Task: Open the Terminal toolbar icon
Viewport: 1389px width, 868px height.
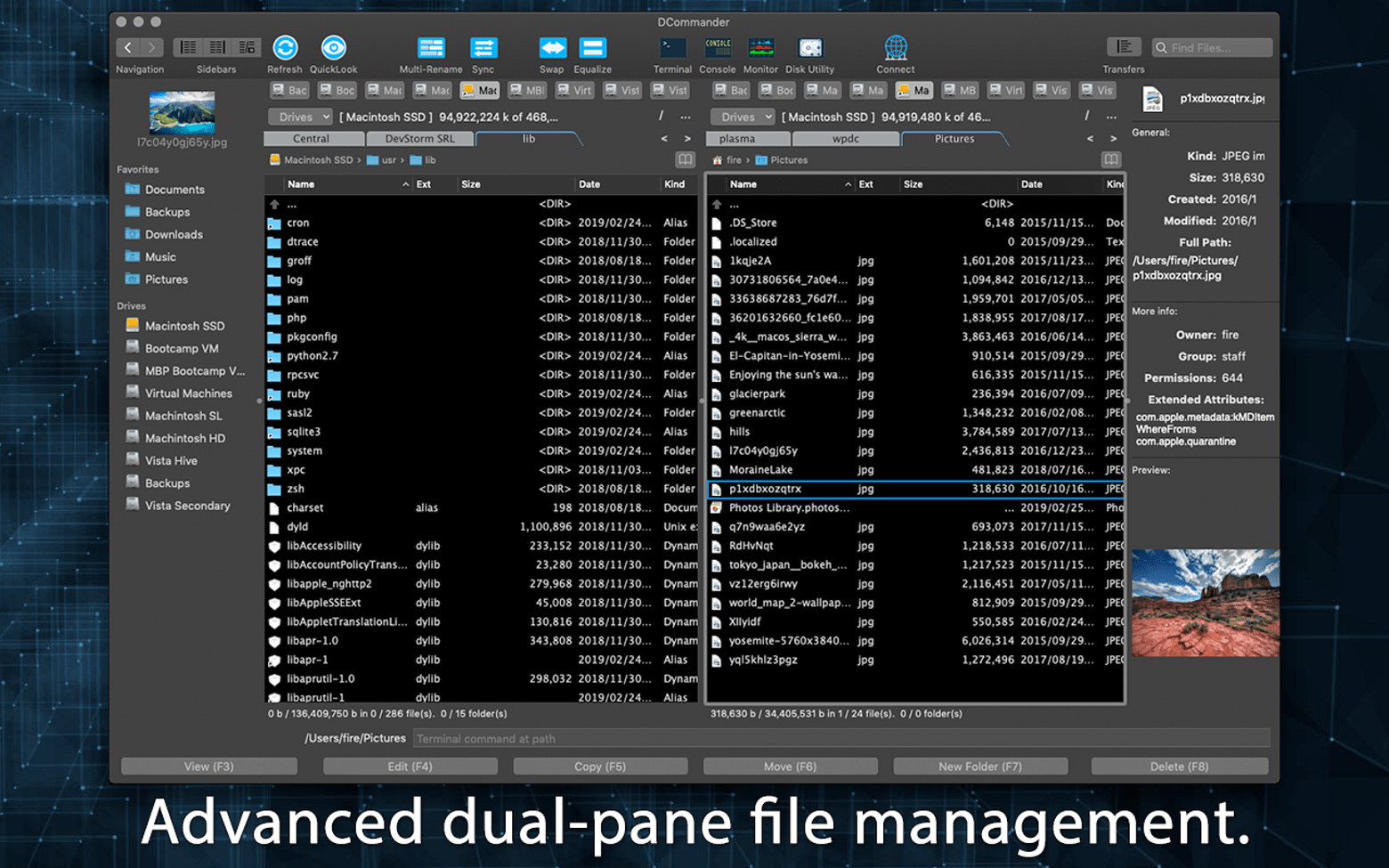Action: click(x=671, y=47)
